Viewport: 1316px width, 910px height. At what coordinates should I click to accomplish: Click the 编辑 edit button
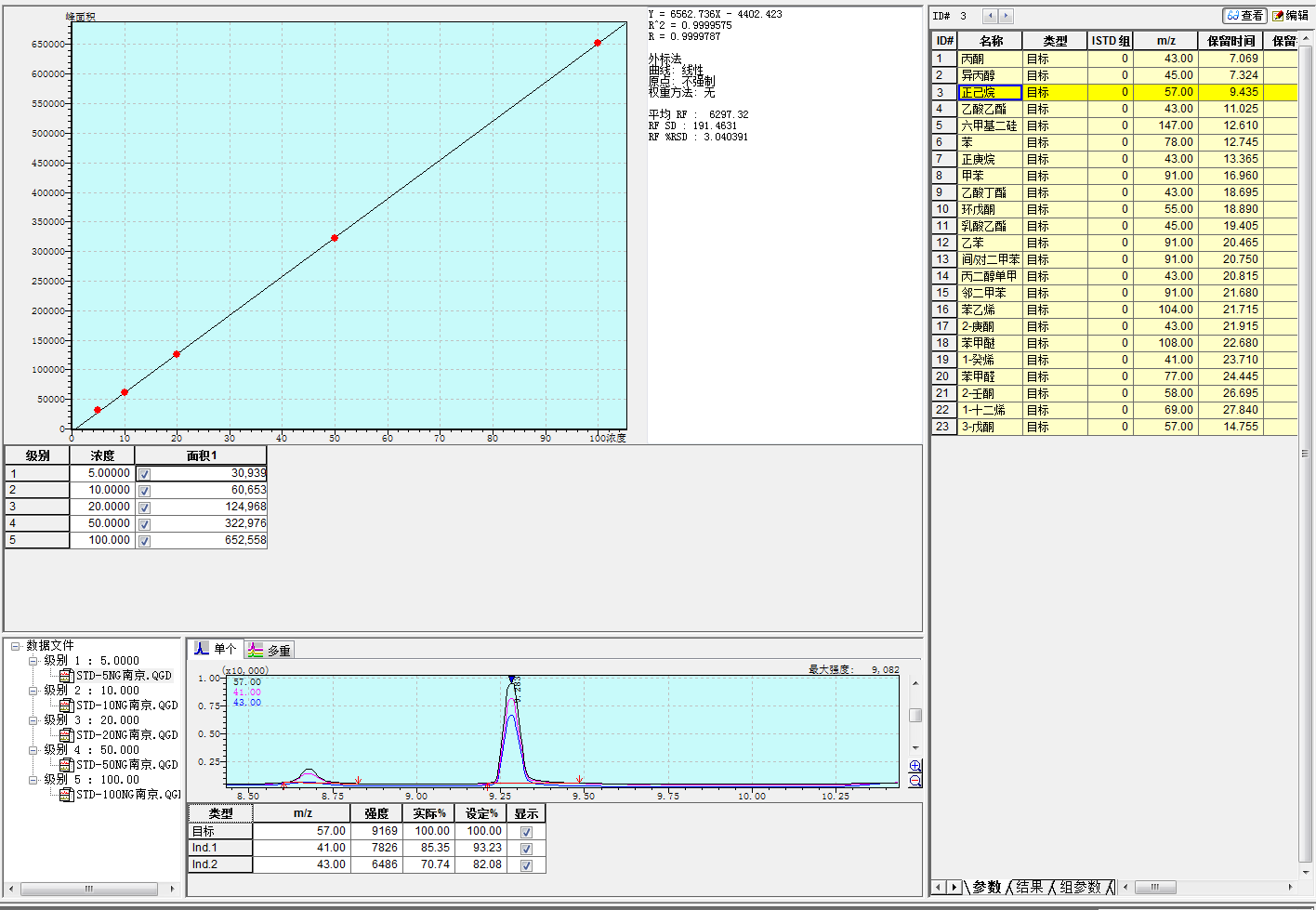pos(1290,16)
